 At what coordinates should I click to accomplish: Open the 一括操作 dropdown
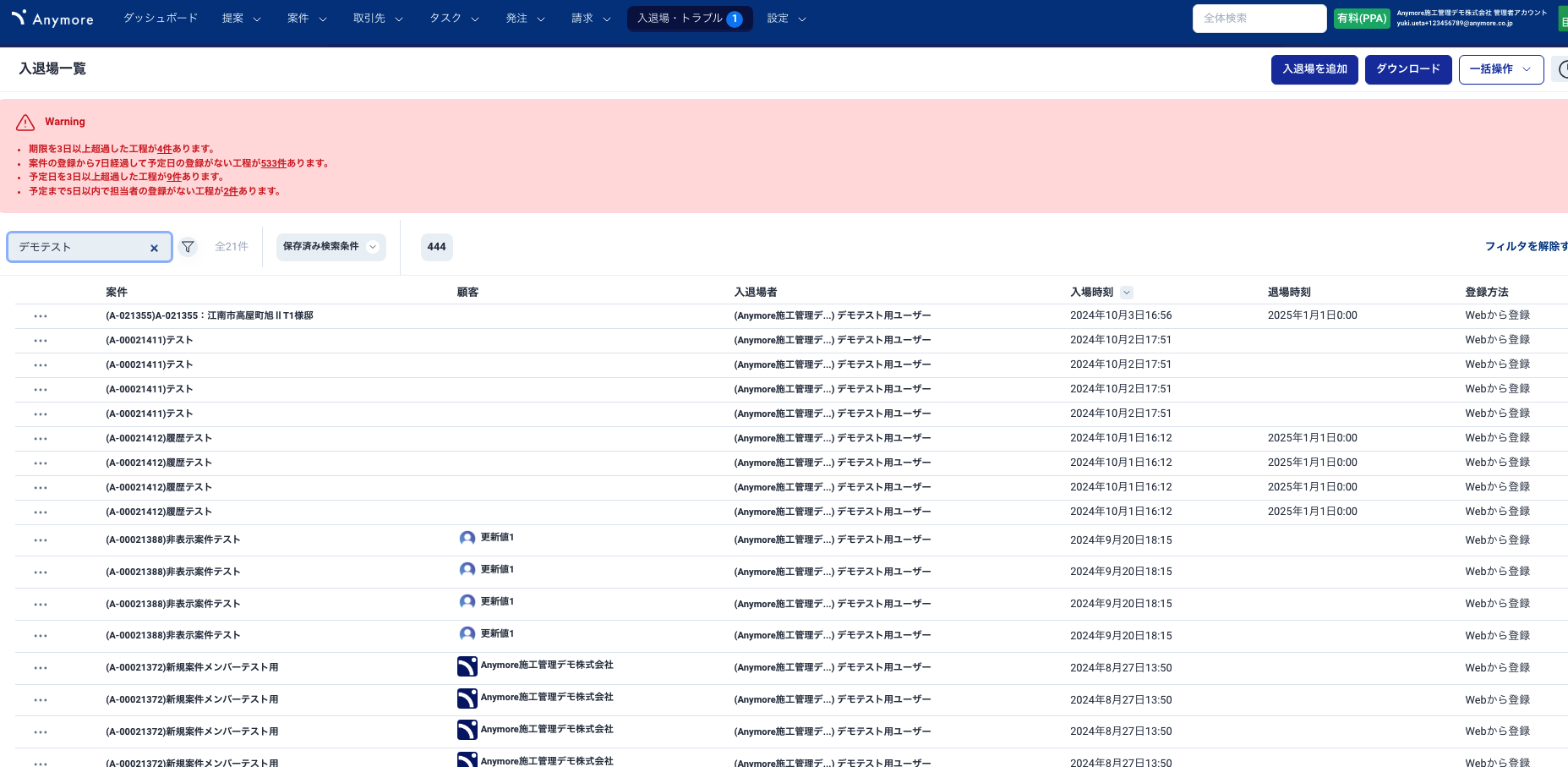(1500, 69)
